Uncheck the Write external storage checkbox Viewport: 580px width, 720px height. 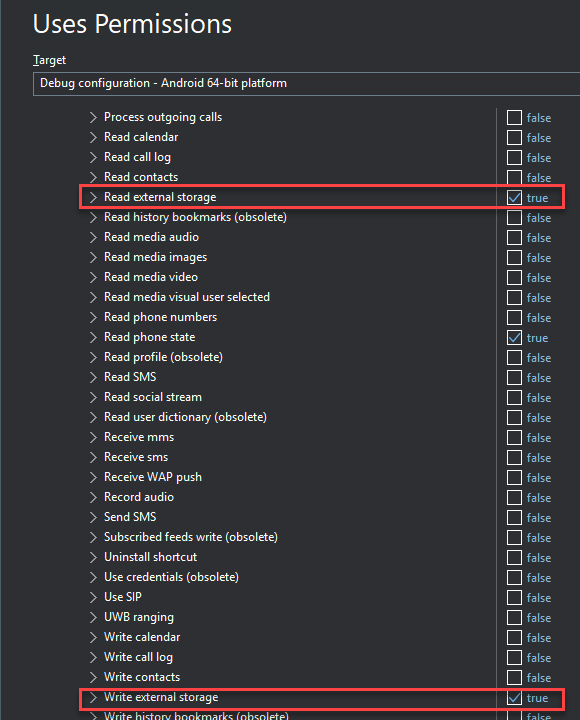[514, 698]
